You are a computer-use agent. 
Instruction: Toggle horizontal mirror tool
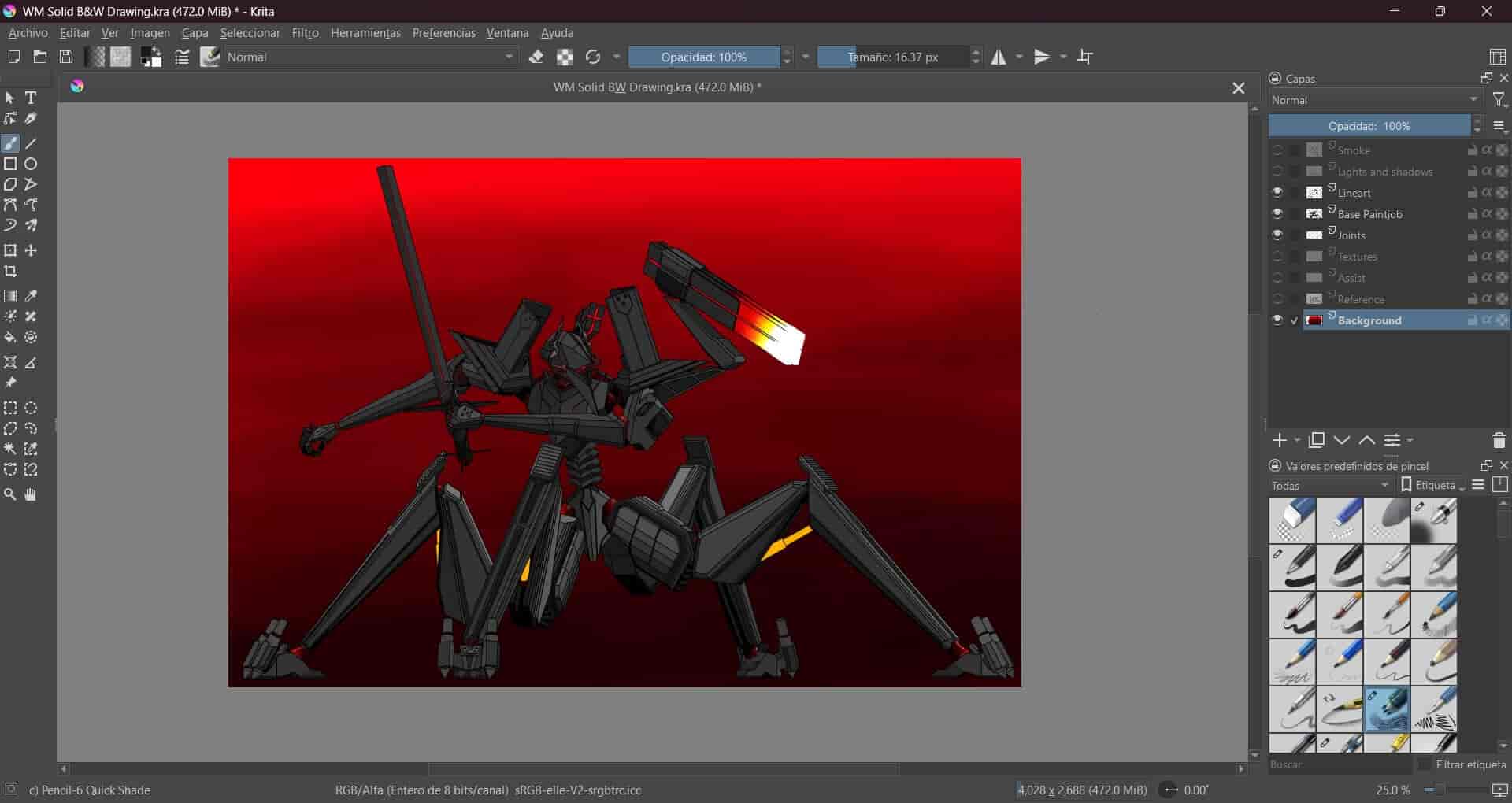(999, 57)
